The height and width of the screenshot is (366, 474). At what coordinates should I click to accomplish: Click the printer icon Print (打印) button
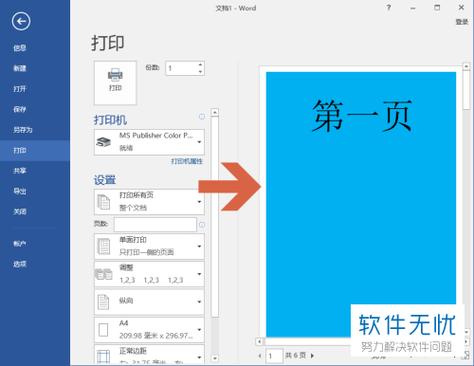(x=115, y=82)
